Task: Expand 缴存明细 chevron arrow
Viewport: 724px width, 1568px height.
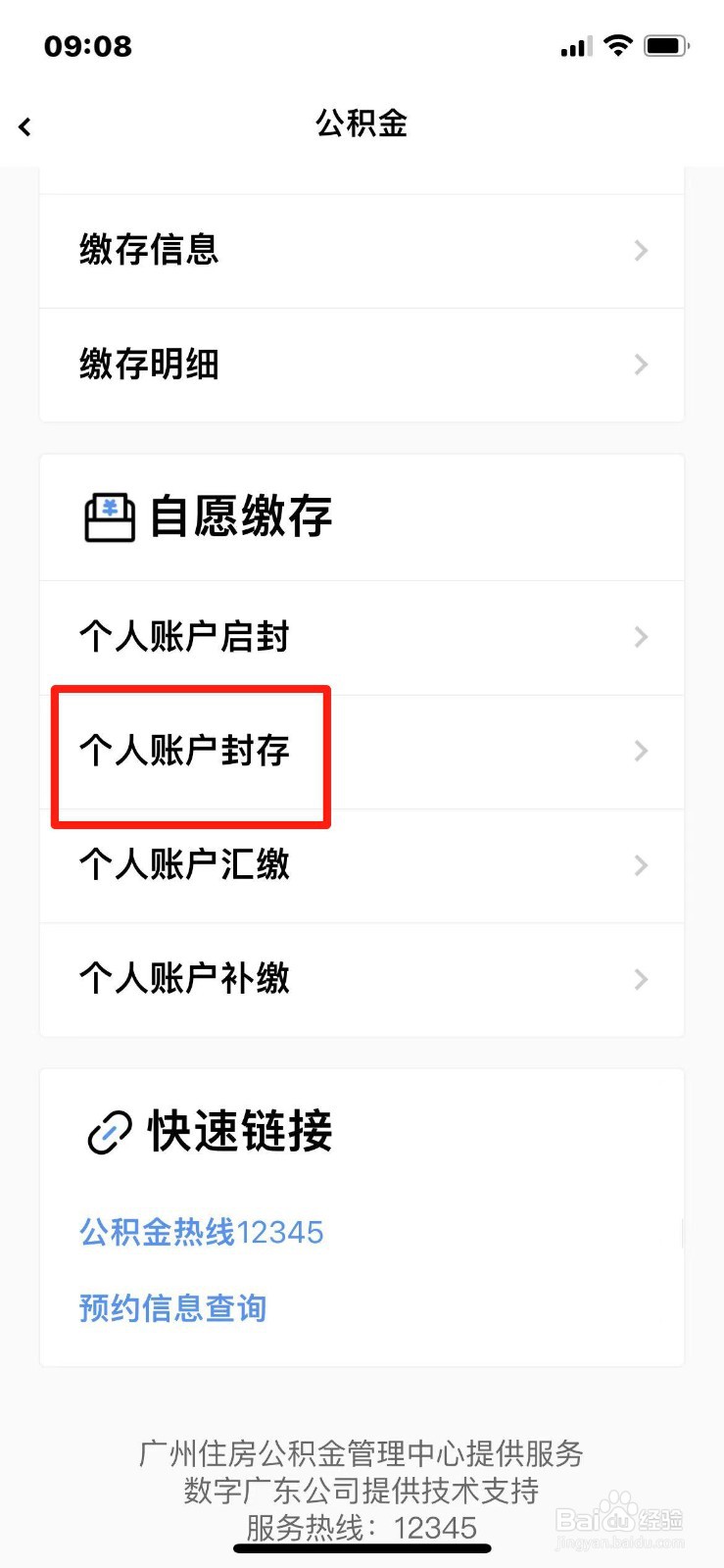Action: point(641,365)
